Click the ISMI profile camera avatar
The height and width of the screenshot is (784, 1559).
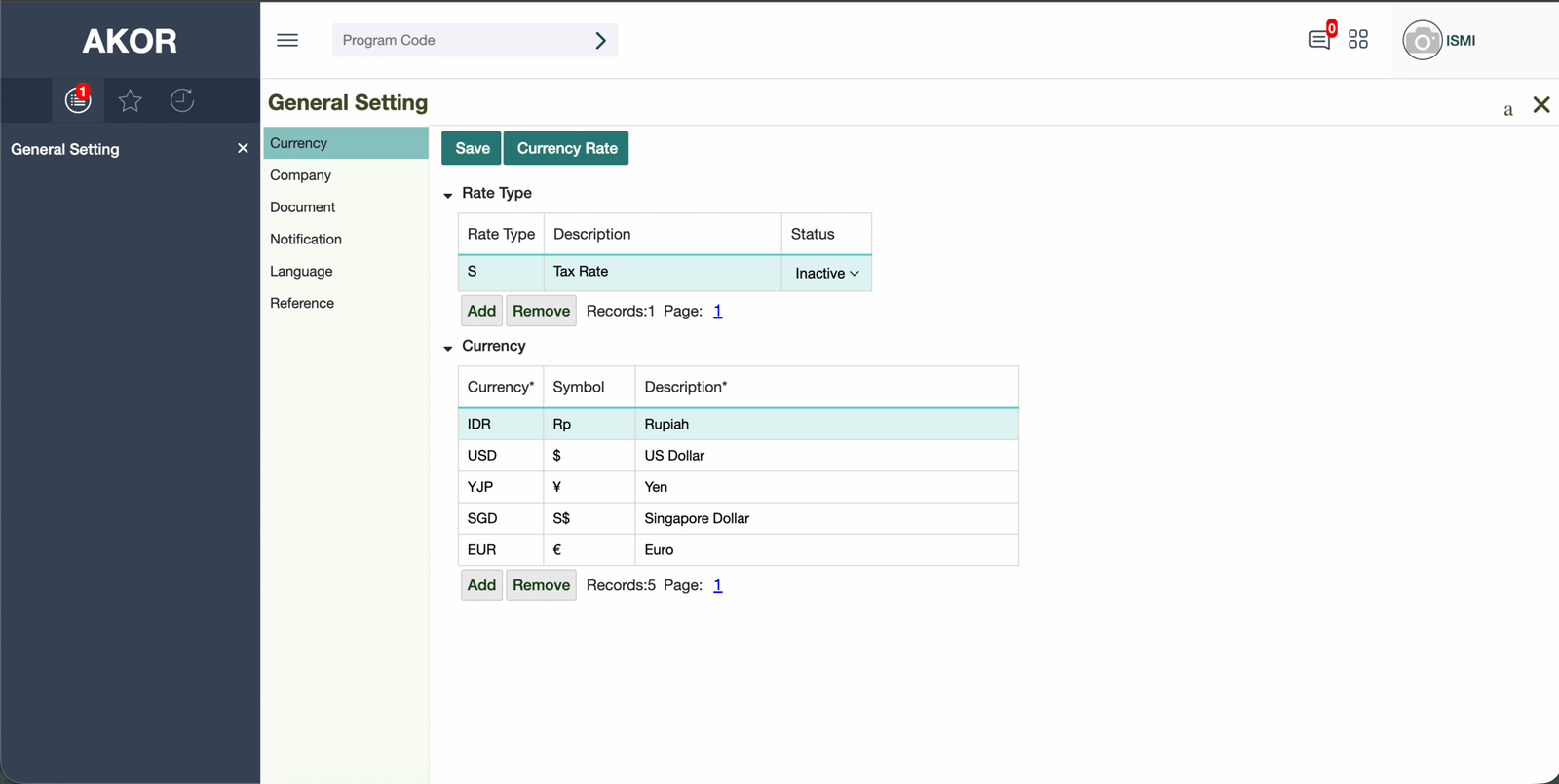(1422, 41)
